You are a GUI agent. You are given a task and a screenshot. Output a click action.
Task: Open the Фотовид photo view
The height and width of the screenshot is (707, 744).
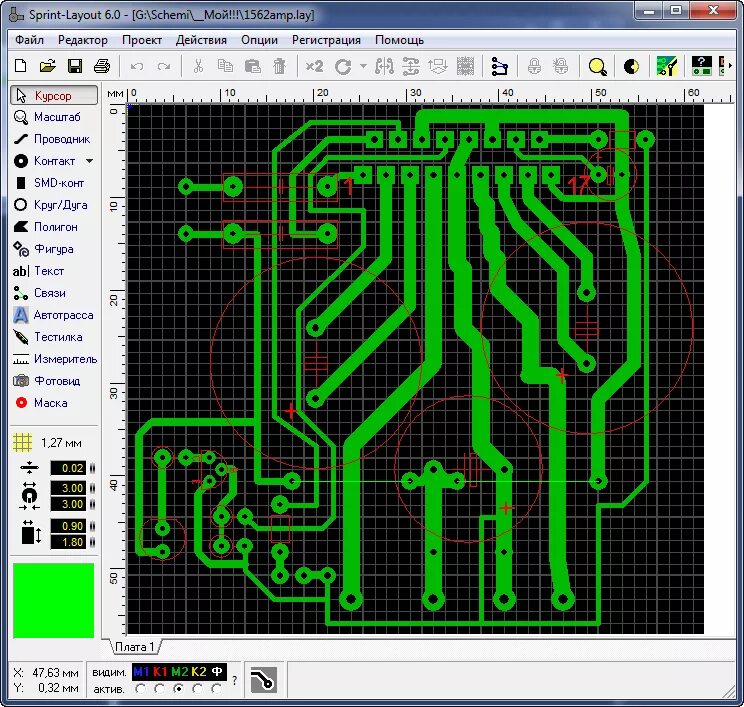pos(47,381)
